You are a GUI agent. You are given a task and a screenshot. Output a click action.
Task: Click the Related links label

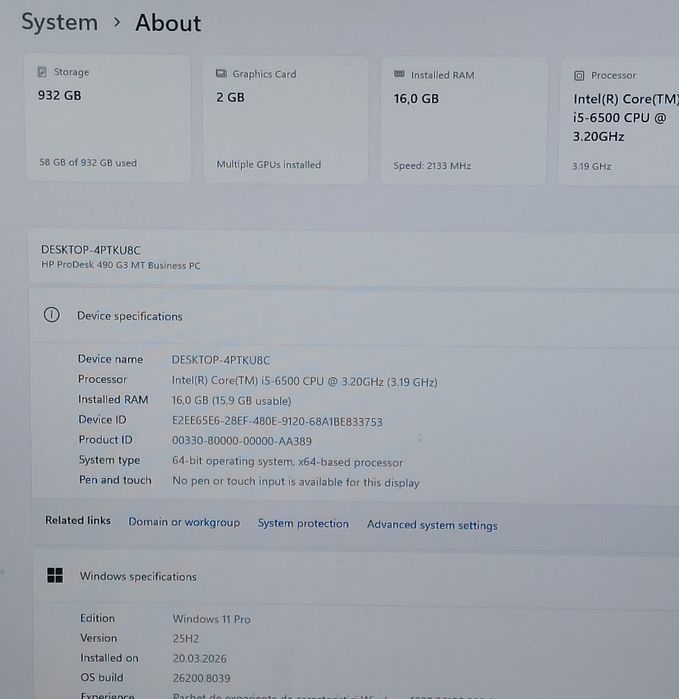pyautogui.click(x=78, y=520)
